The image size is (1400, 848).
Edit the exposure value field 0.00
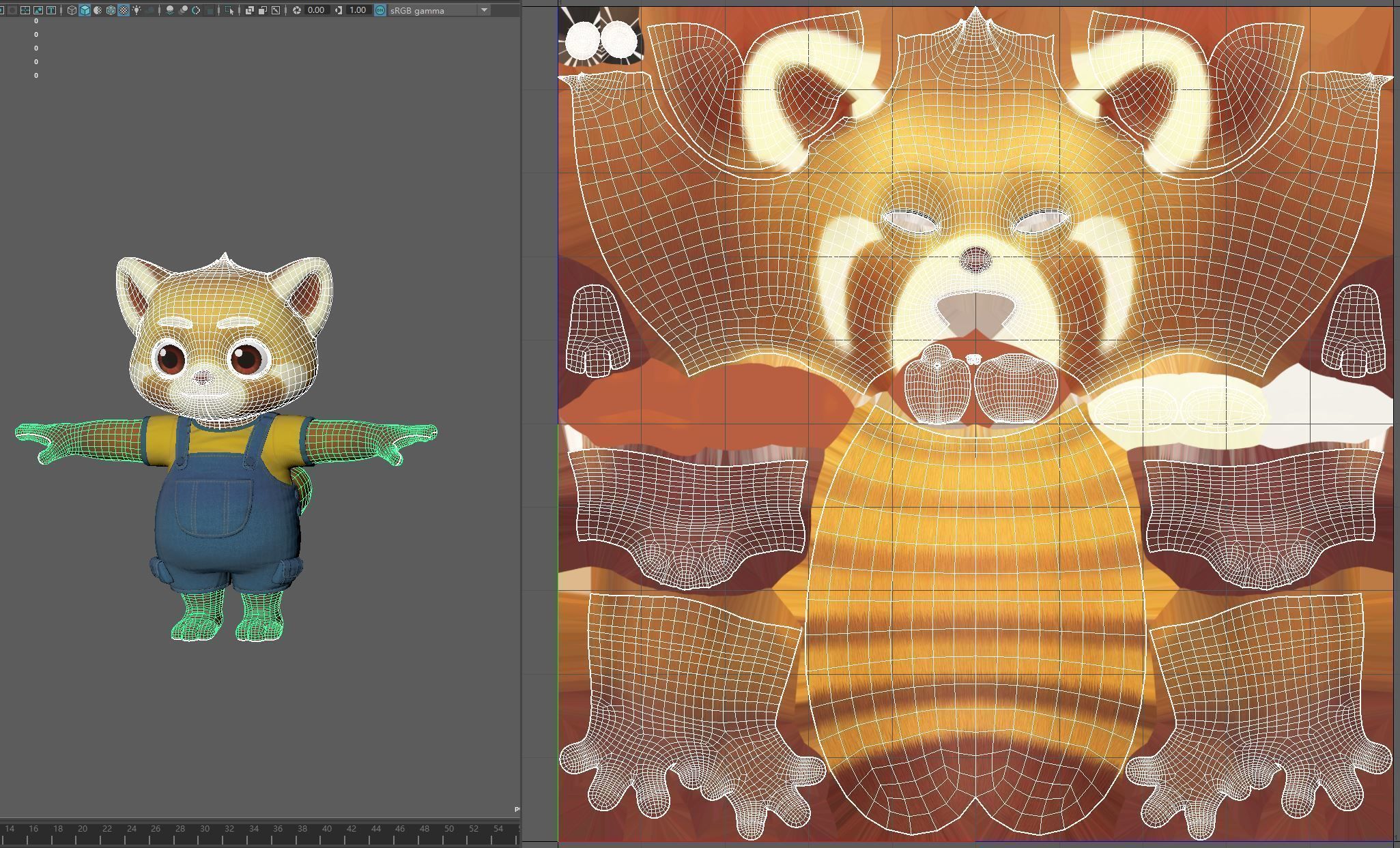pyautogui.click(x=317, y=10)
